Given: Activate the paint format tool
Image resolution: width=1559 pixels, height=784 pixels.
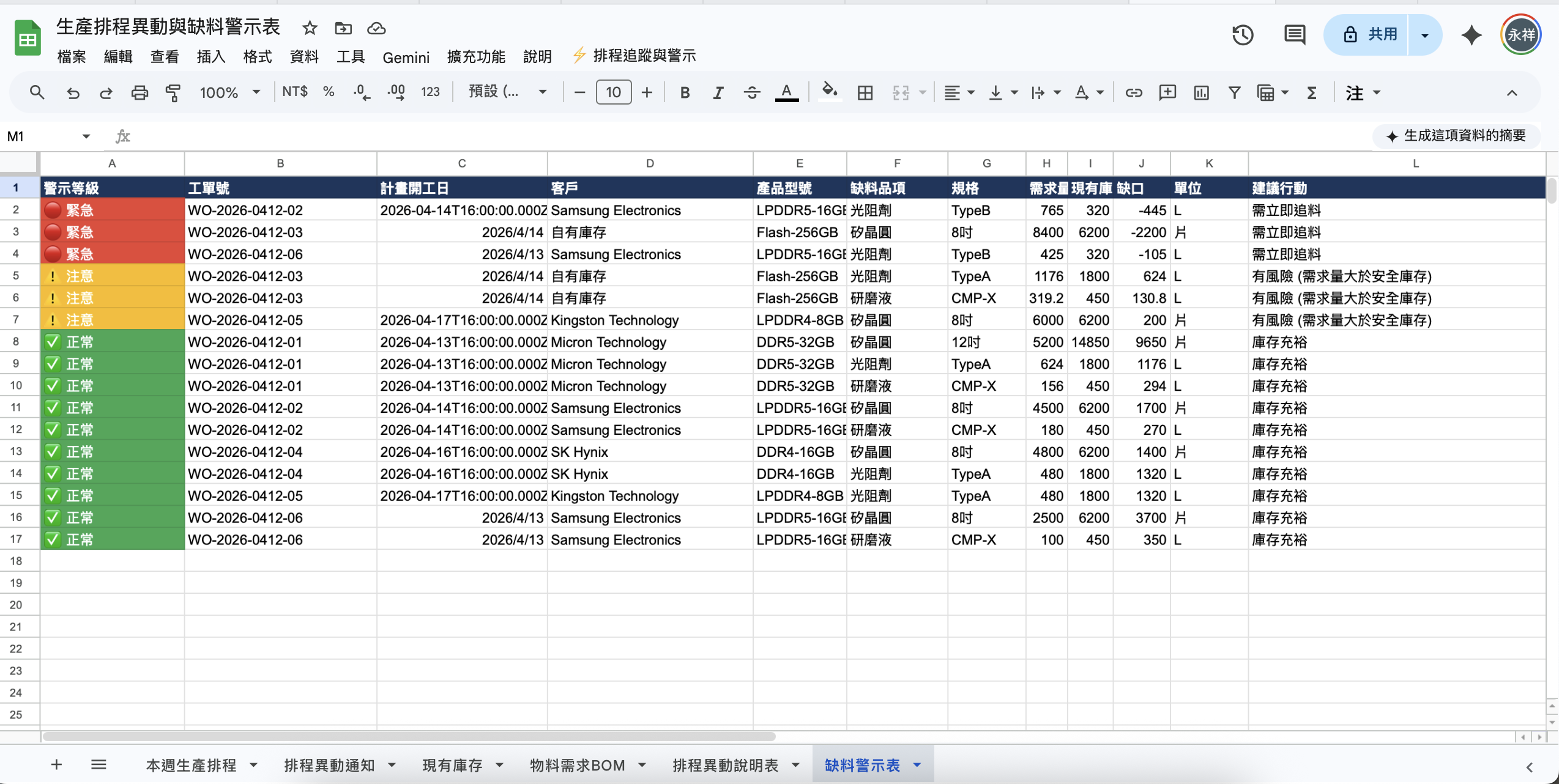Looking at the screenshot, I should [173, 92].
